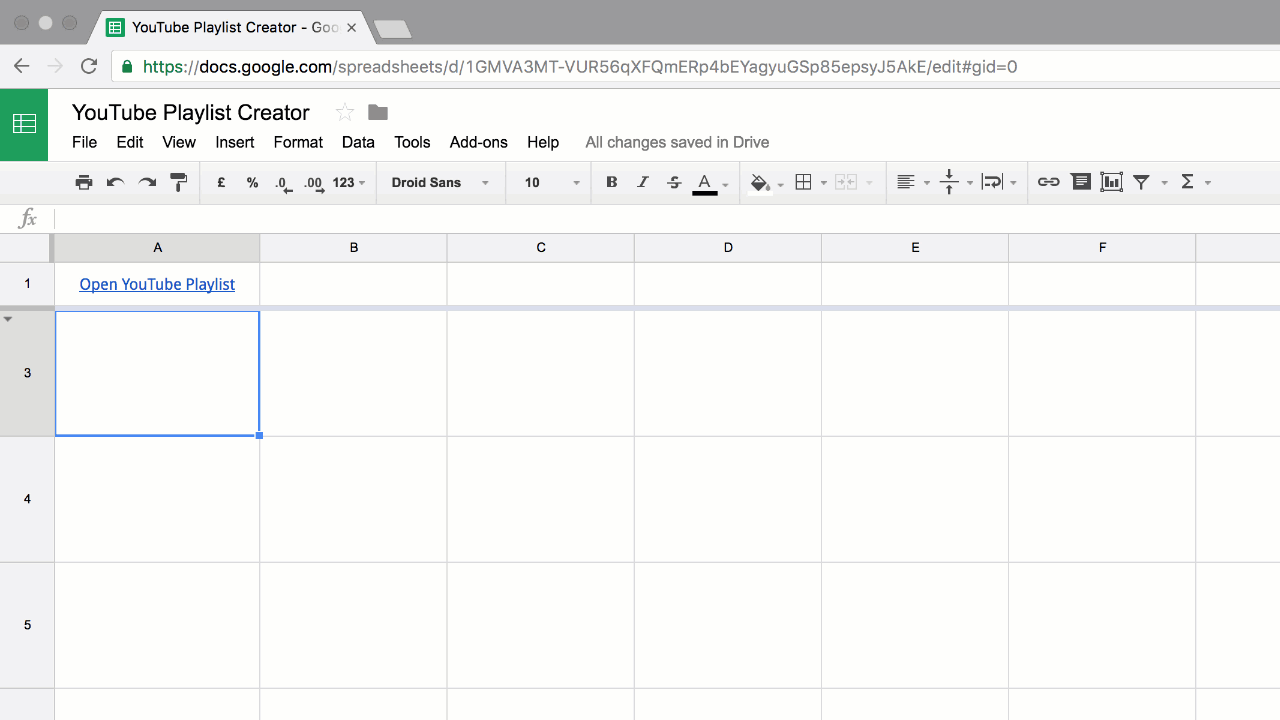Undo the last action
Image resolution: width=1280 pixels, height=720 pixels.
[x=116, y=182]
